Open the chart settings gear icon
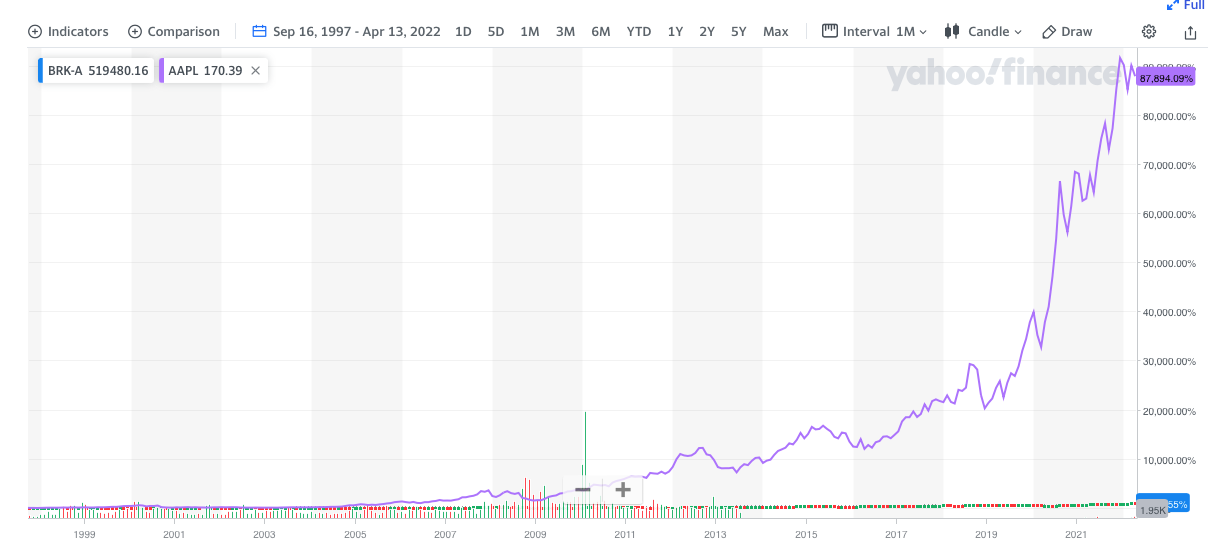This screenshot has width=1208, height=547. pos(1149,31)
